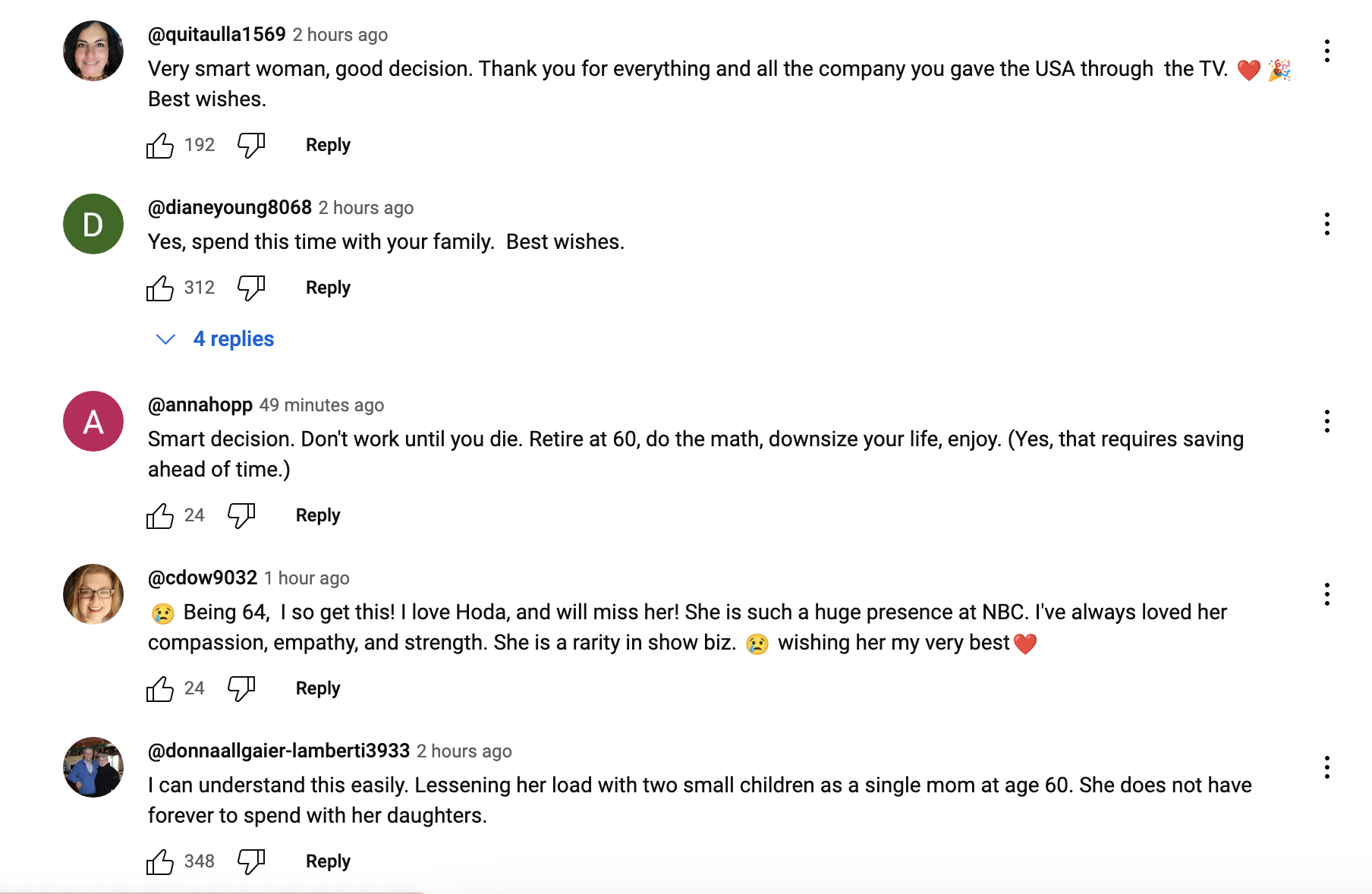
Task: Like the comment by @quitaulla1569
Action: point(160,144)
